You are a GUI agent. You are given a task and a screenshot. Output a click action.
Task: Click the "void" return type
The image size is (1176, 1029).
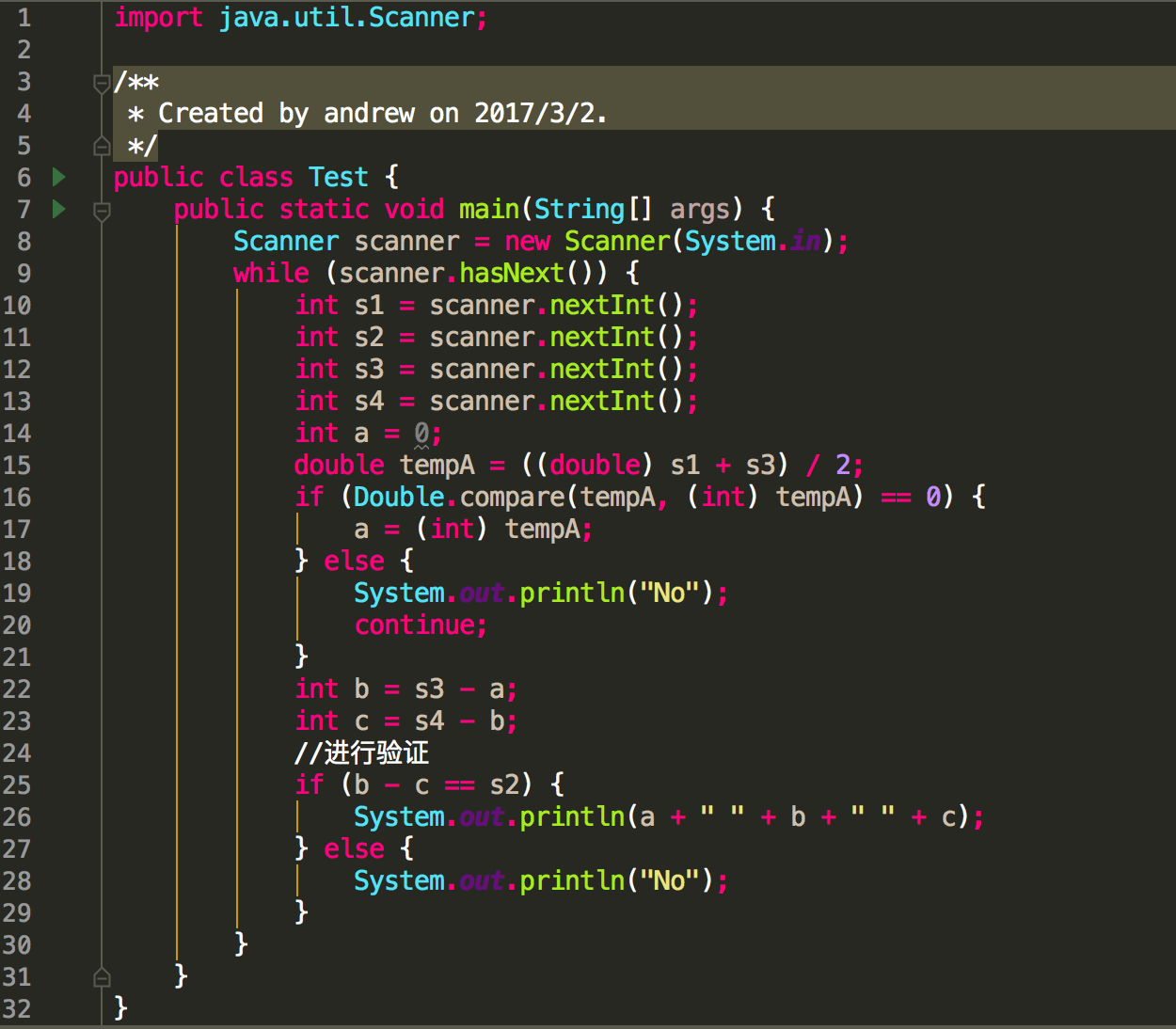[414, 209]
